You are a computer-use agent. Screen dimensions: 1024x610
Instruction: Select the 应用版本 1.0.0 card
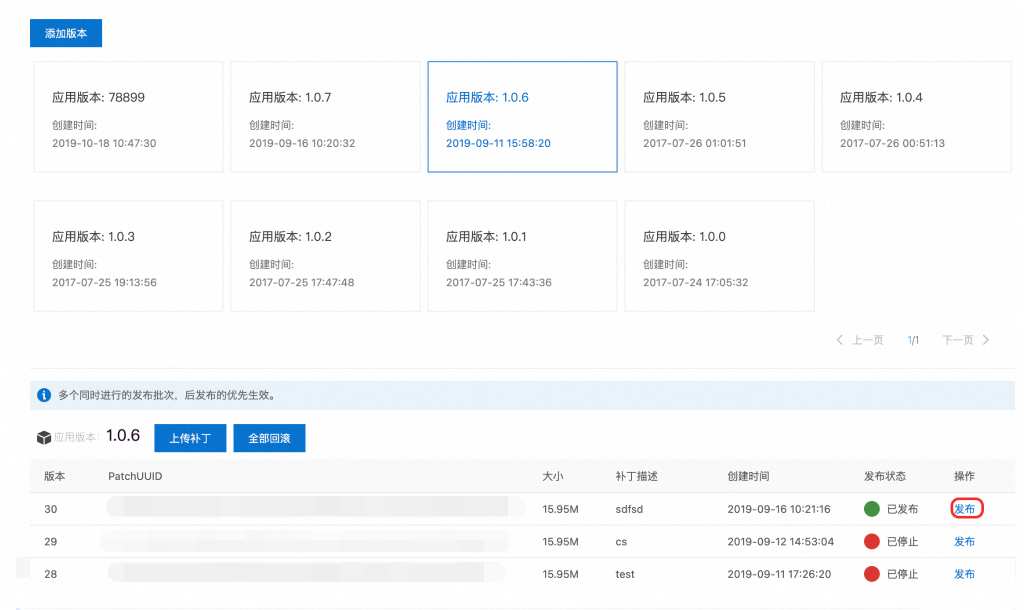tap(720, 256)
